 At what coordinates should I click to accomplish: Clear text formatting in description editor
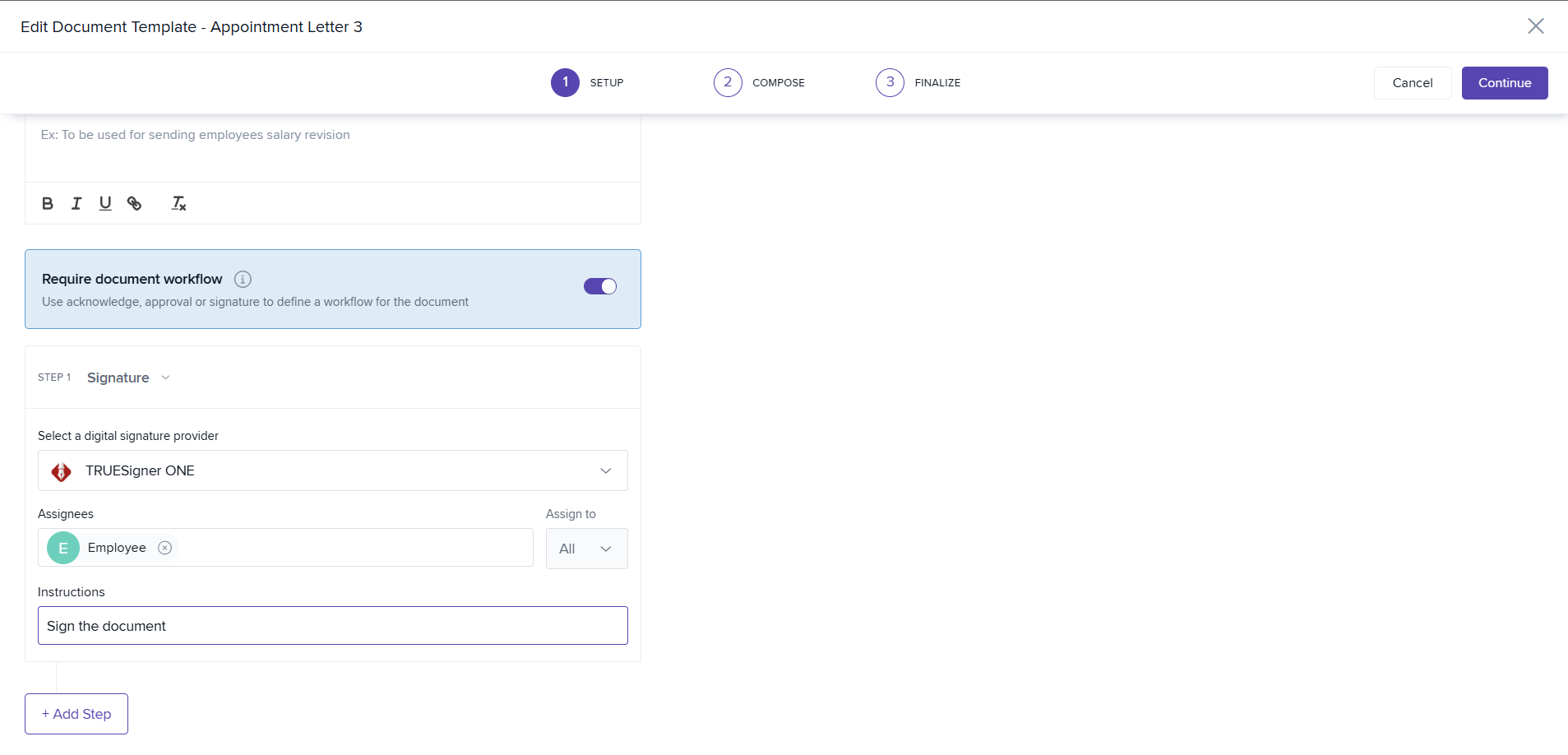[178, 203]
